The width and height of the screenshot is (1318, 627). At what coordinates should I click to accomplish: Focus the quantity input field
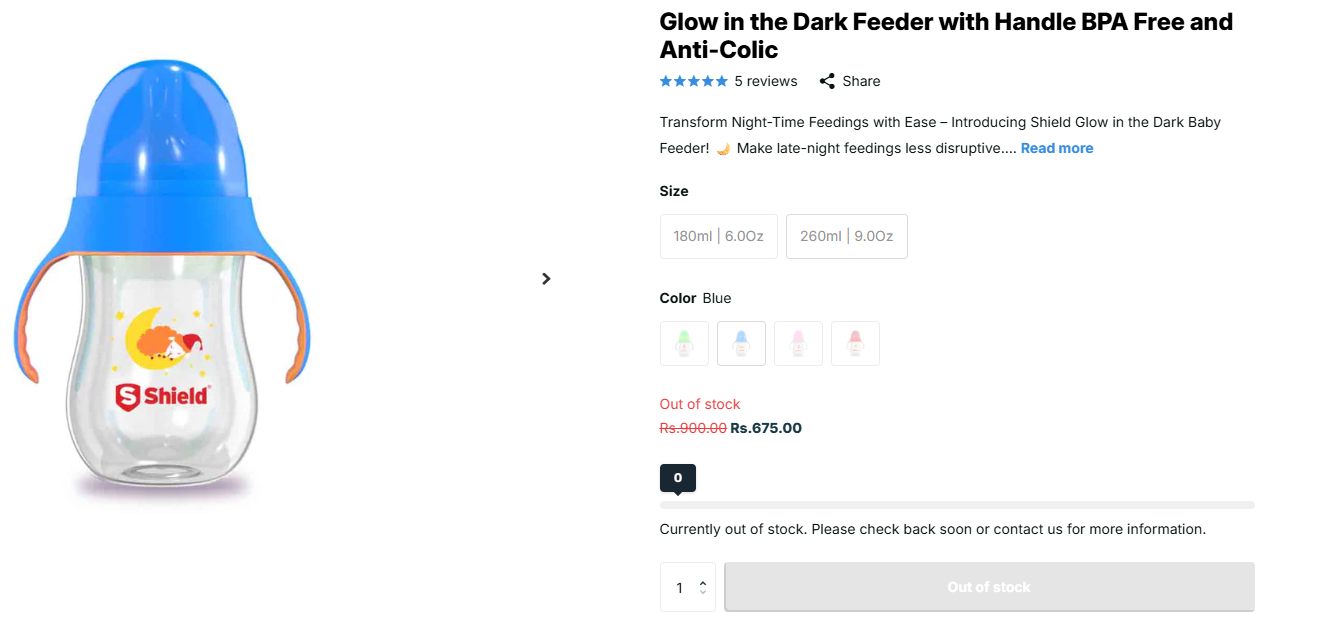point(680,588)
